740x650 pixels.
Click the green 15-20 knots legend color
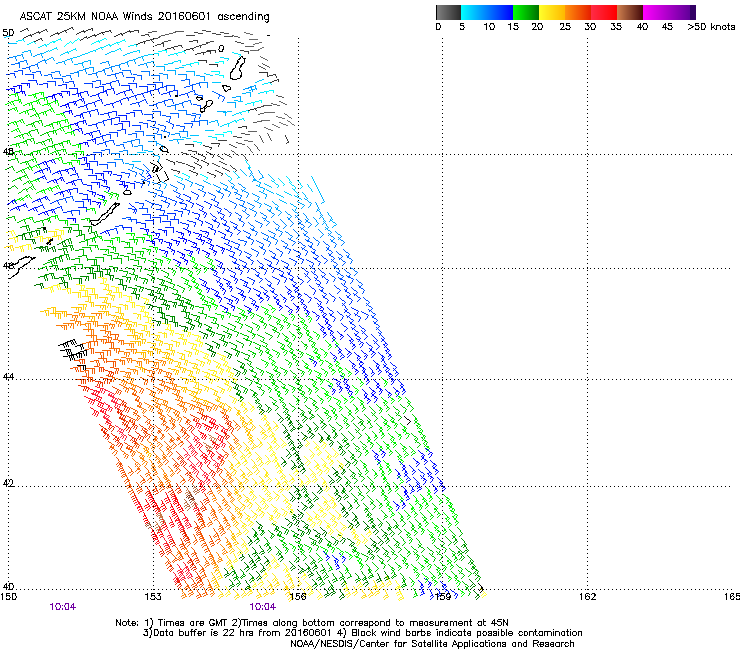click(526, 12)
